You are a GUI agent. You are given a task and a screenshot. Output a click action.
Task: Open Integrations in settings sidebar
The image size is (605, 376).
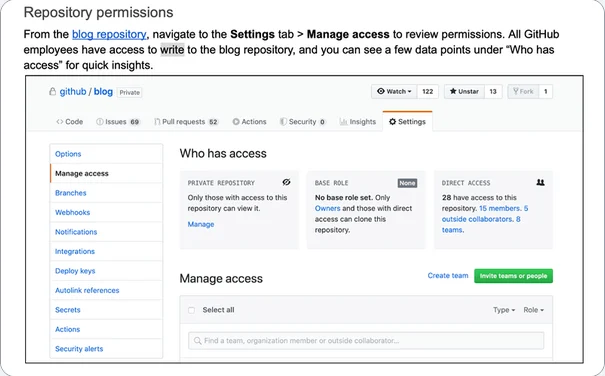[x=106, y=251]
